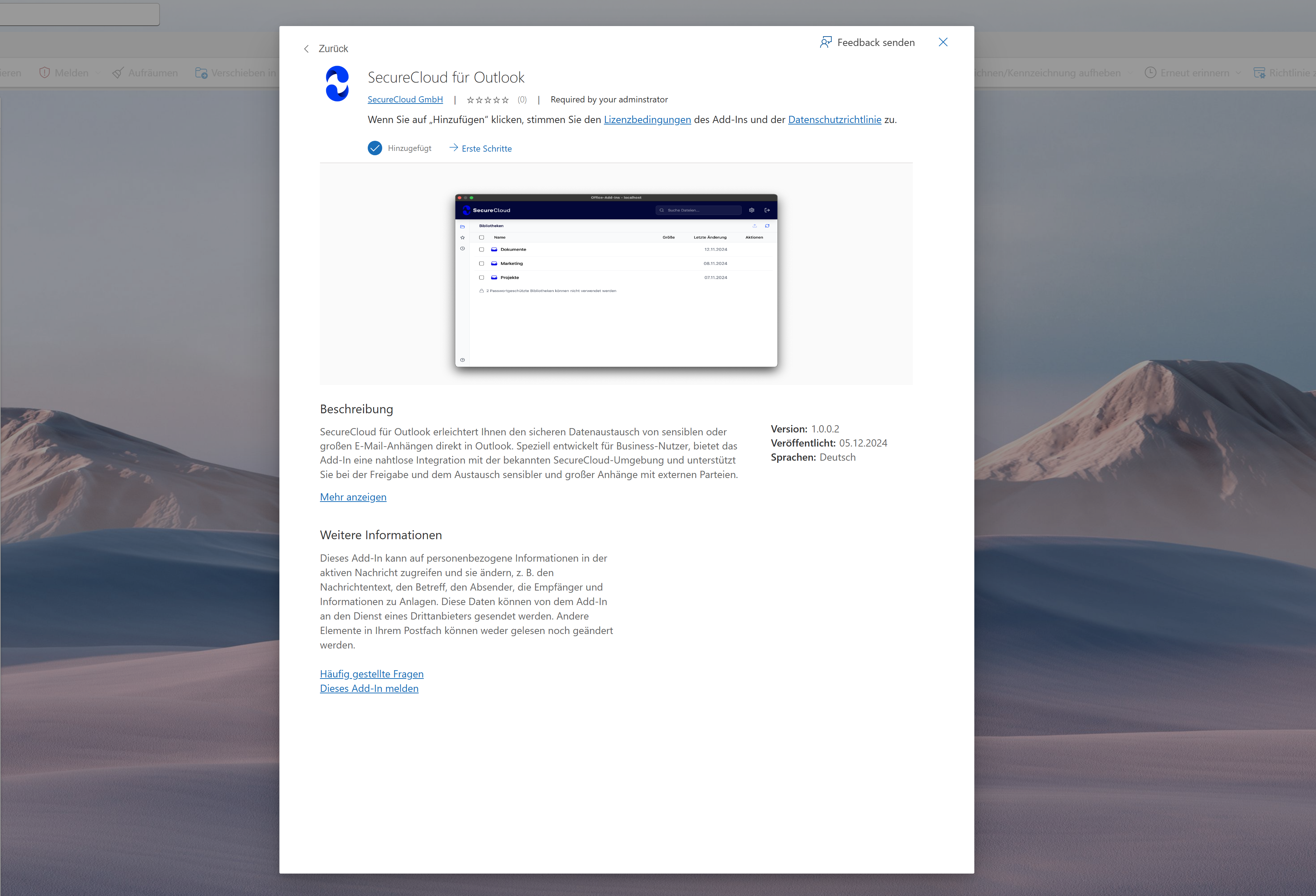Expand the Melden dropdown arrow
The width and height of the screenshot is (1316, 896).
98,73
